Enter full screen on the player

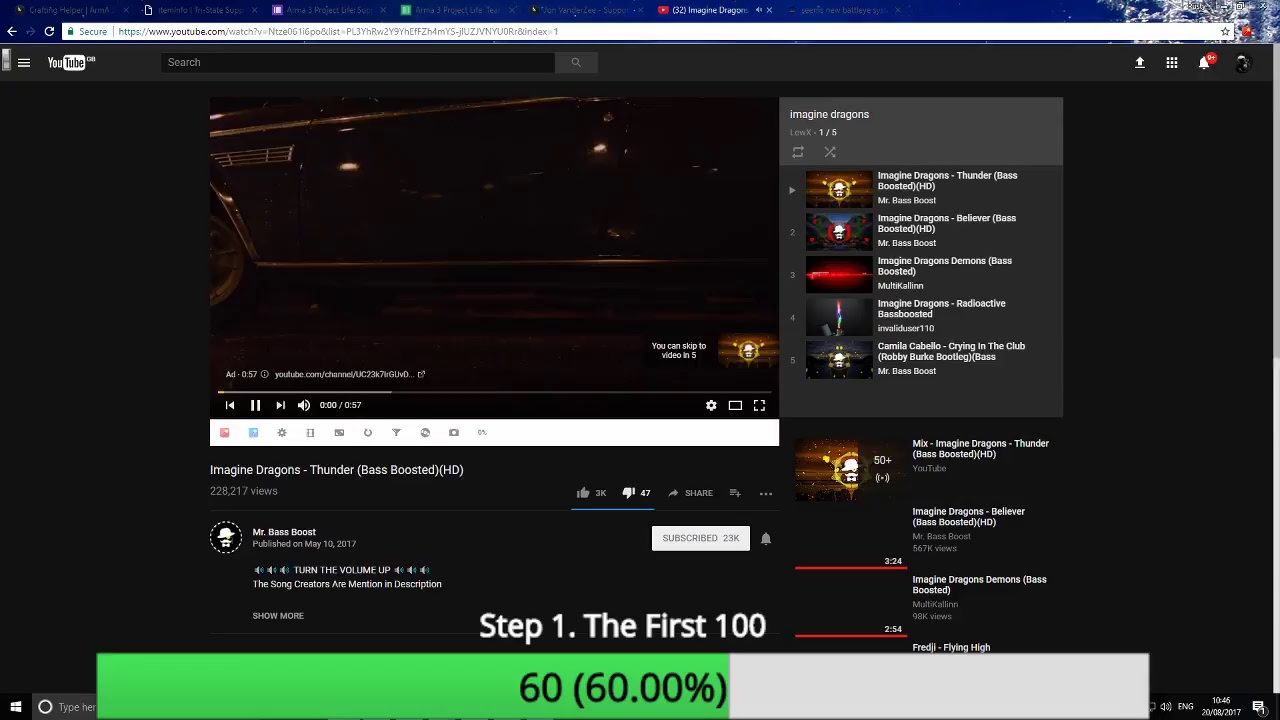point(759,405)
